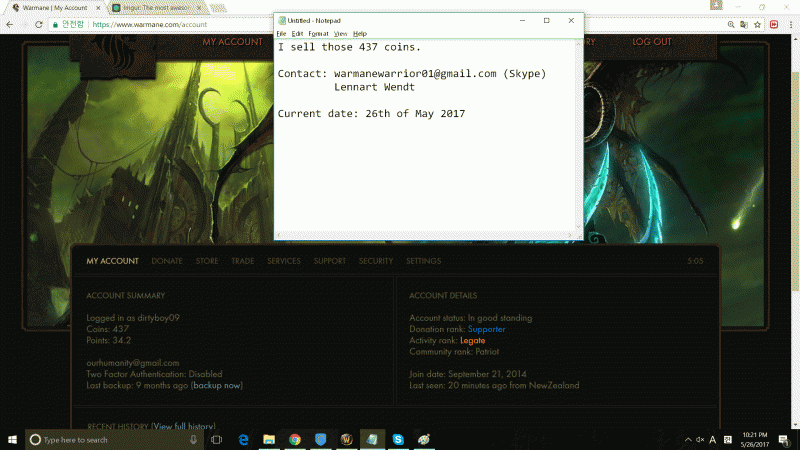Click LOG OUT on the Warmane site
The image size is (800, 450).
[652, 42]
